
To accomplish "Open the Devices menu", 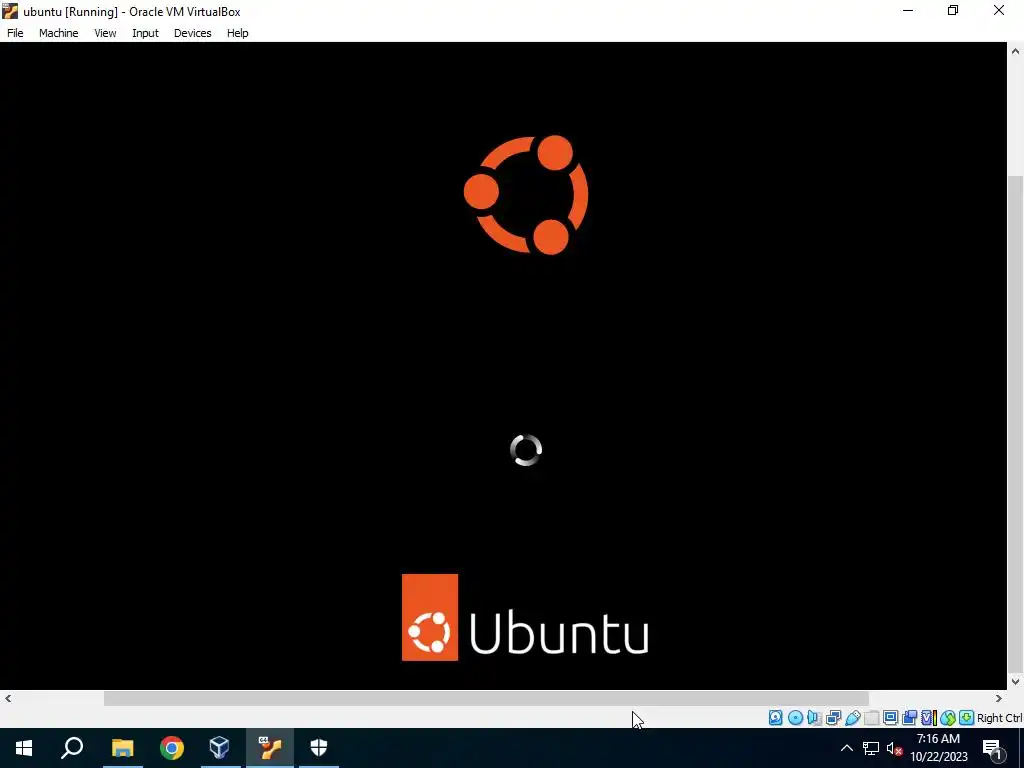I will coord(192,33).
